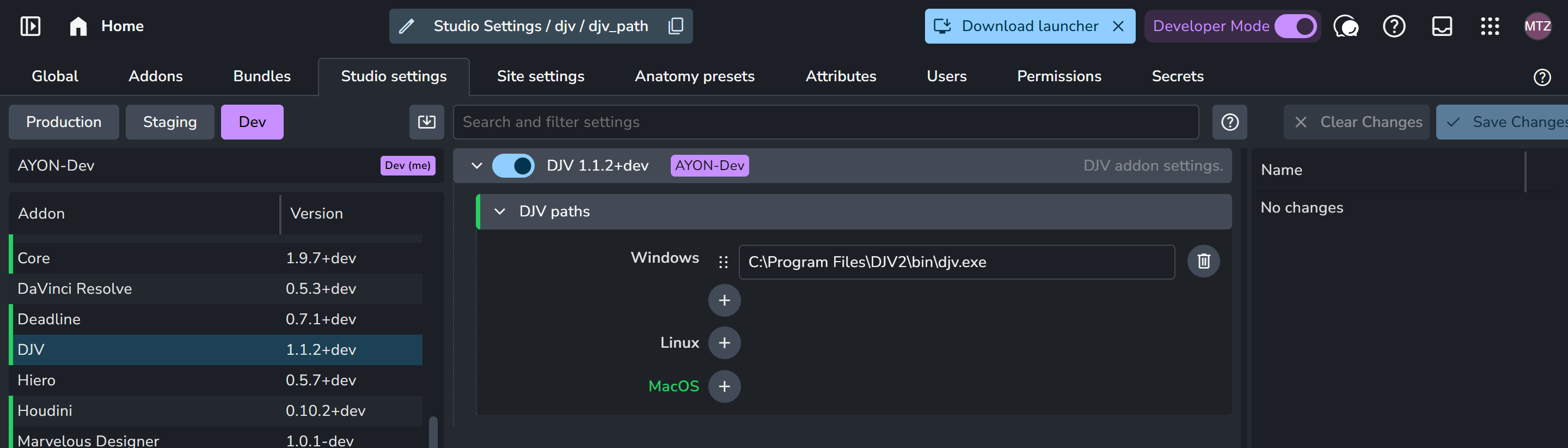Image resolution: width=1568 pixels, height=448 pixels.
Task: Click the import settings icon button
Action: 427,122
